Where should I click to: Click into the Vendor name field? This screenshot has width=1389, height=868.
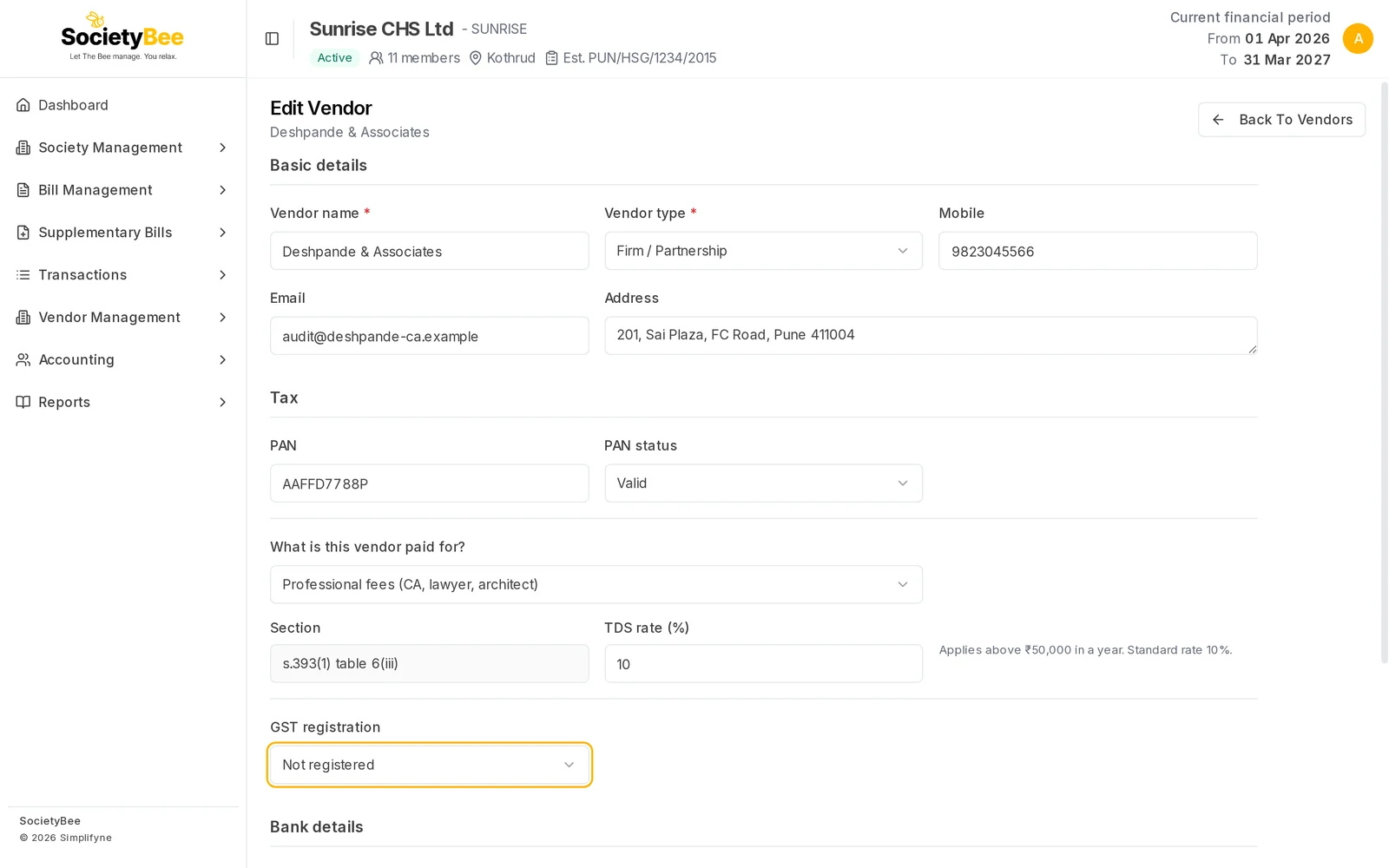430,251
